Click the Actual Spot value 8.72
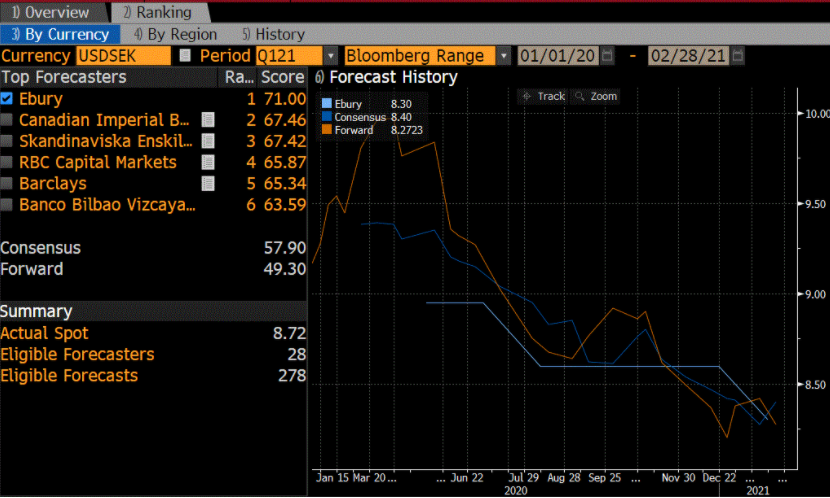 point(290,333)
